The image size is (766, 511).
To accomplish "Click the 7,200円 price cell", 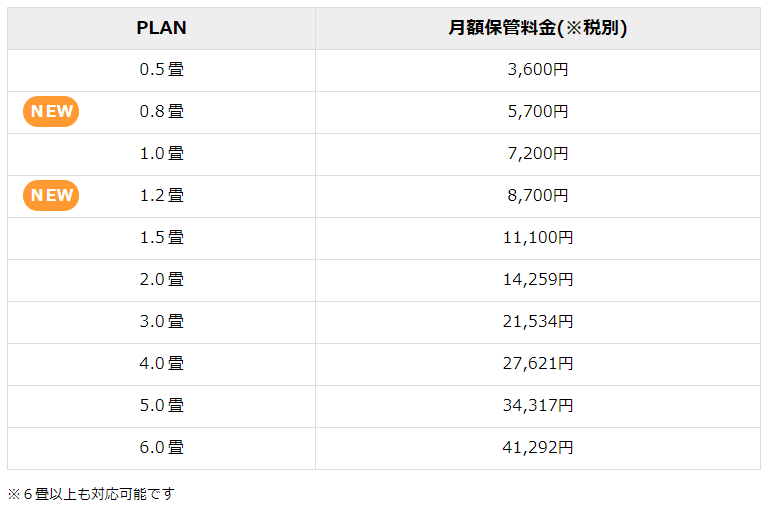I will [x=537, y=154].
